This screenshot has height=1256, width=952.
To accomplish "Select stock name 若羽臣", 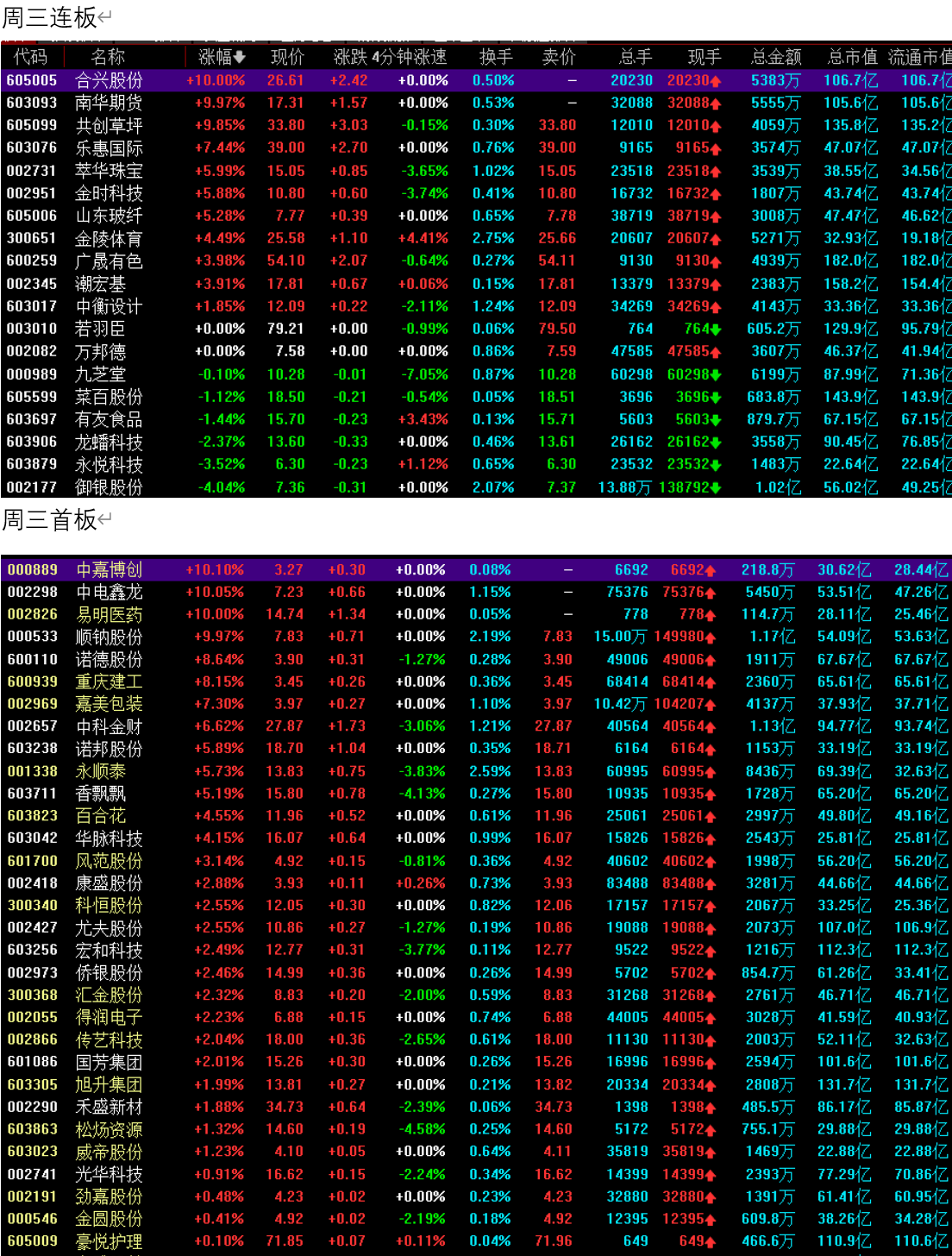I will pyautogui.click(x=100, y=329).
